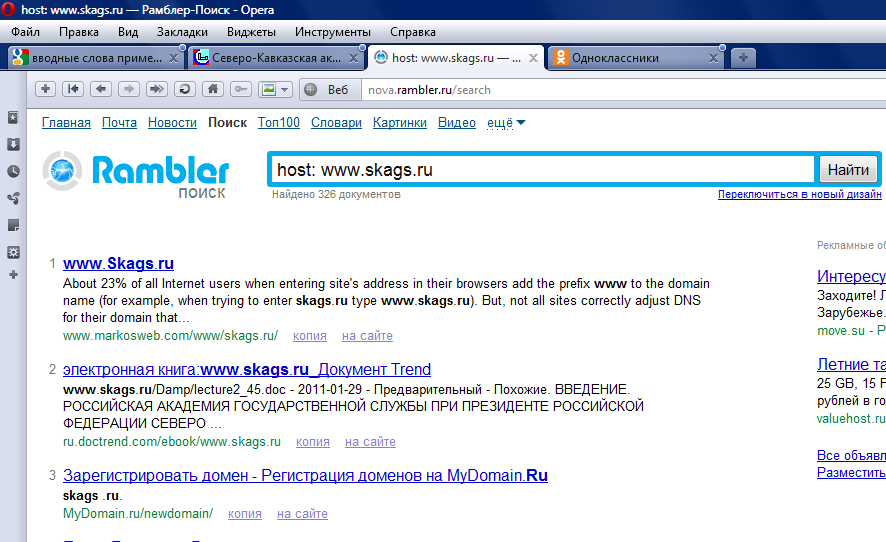Click the Rewind navigation button
The image size is (886, 542).
coord(73,89)
